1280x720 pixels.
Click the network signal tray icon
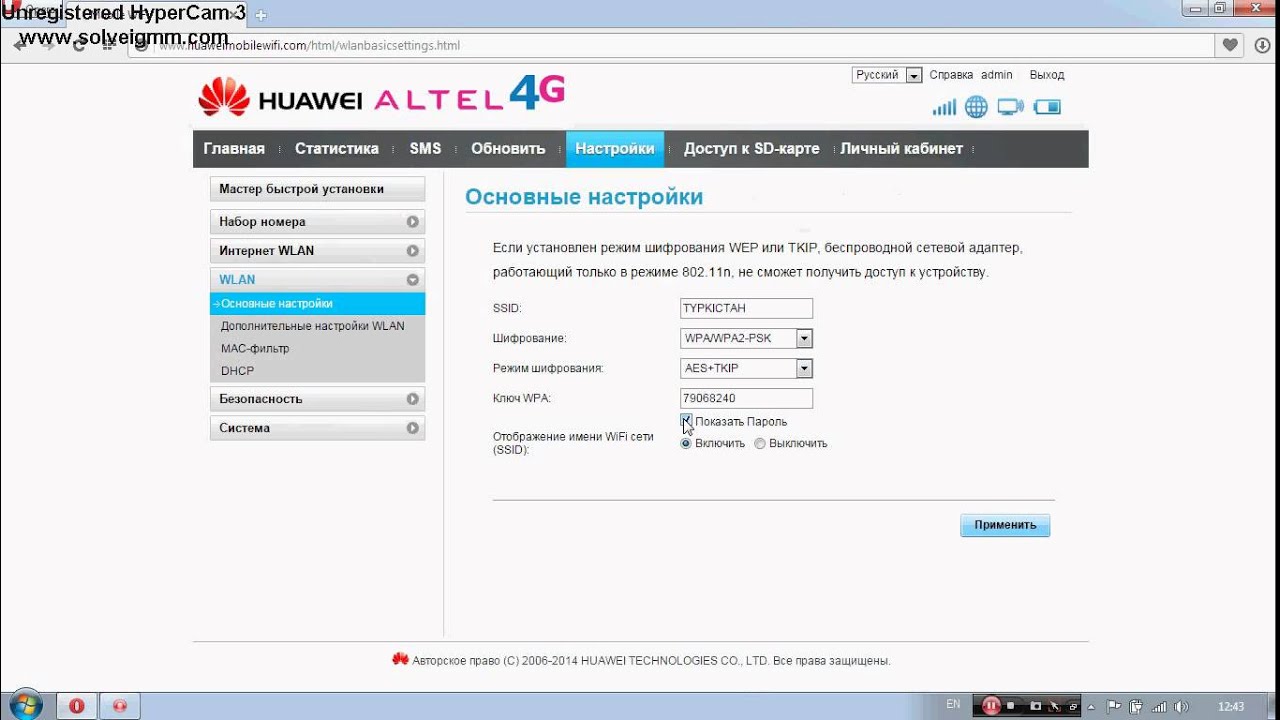(1159, 707)
